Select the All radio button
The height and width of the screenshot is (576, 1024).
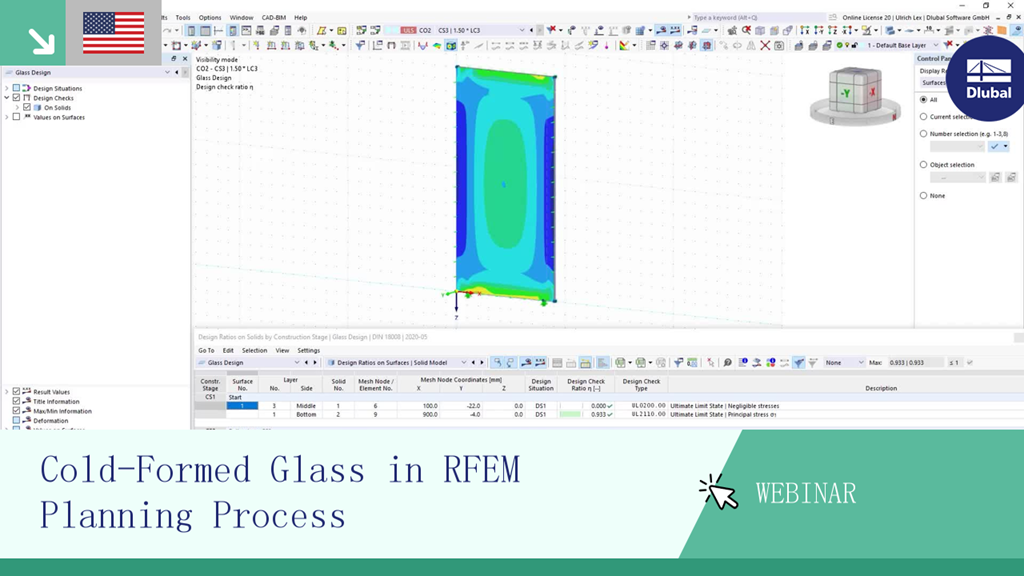click(923, 100)
